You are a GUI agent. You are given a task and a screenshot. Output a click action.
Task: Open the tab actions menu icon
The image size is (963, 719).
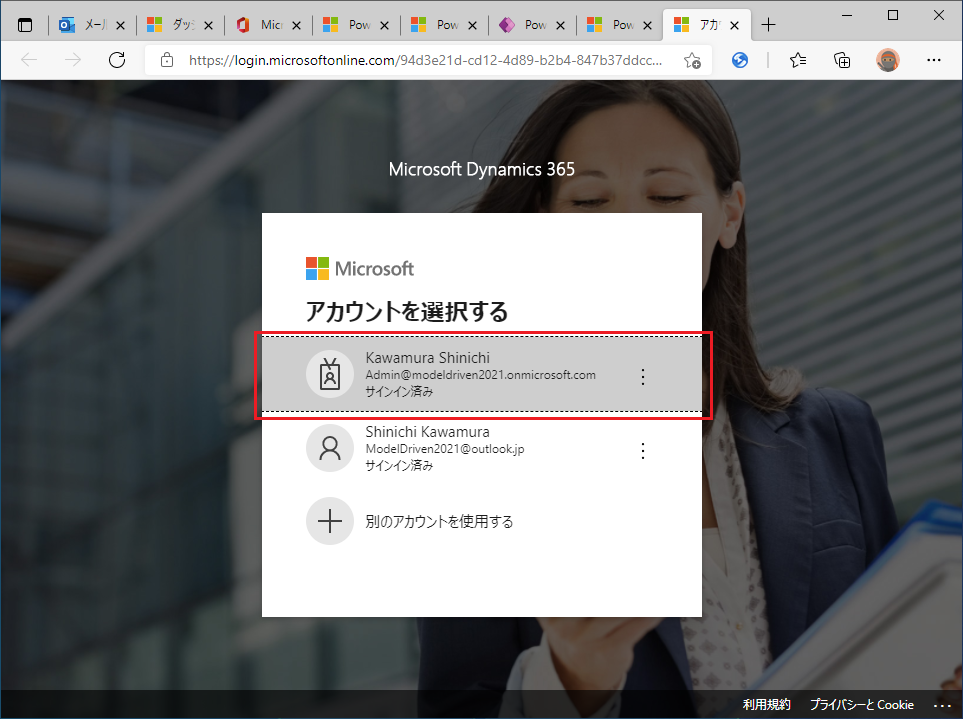pyautogui.click(x=25, y=25)
